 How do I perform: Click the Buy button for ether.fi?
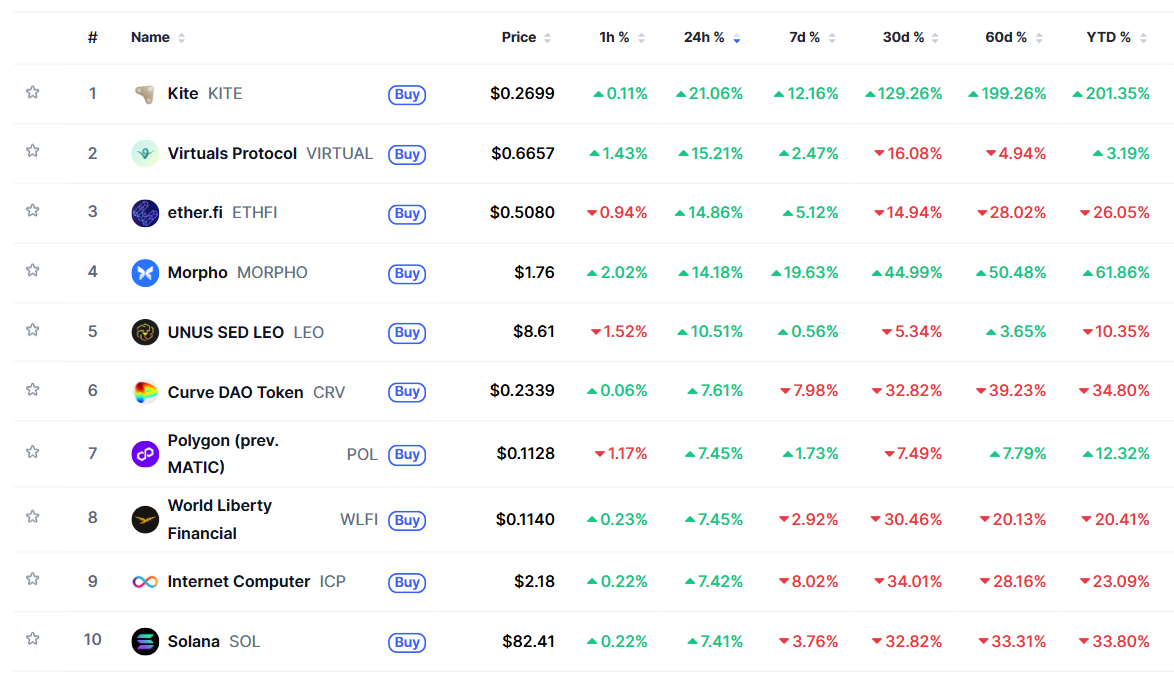(x=407, y=213)
